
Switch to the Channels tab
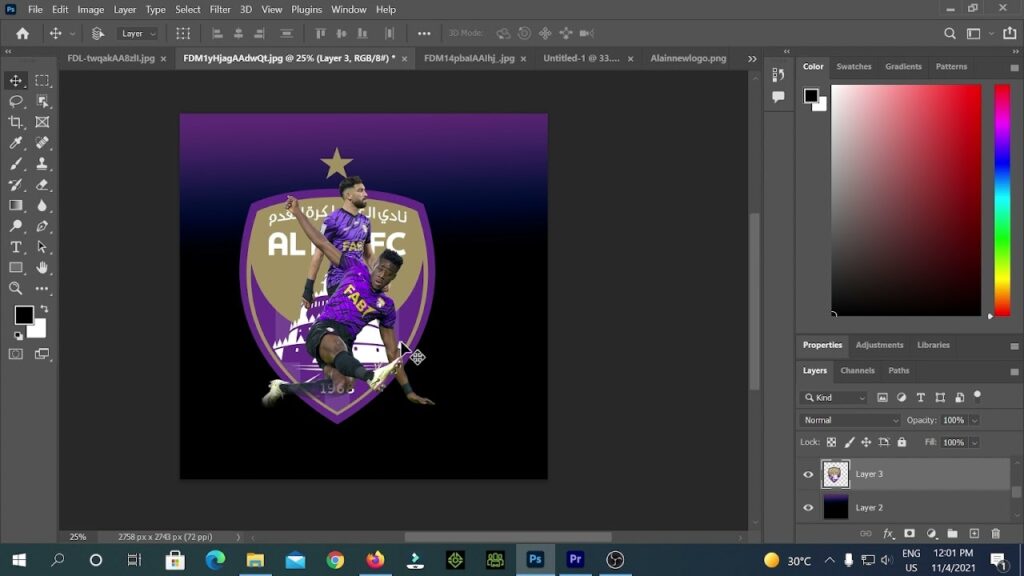[x=857, y=370]
